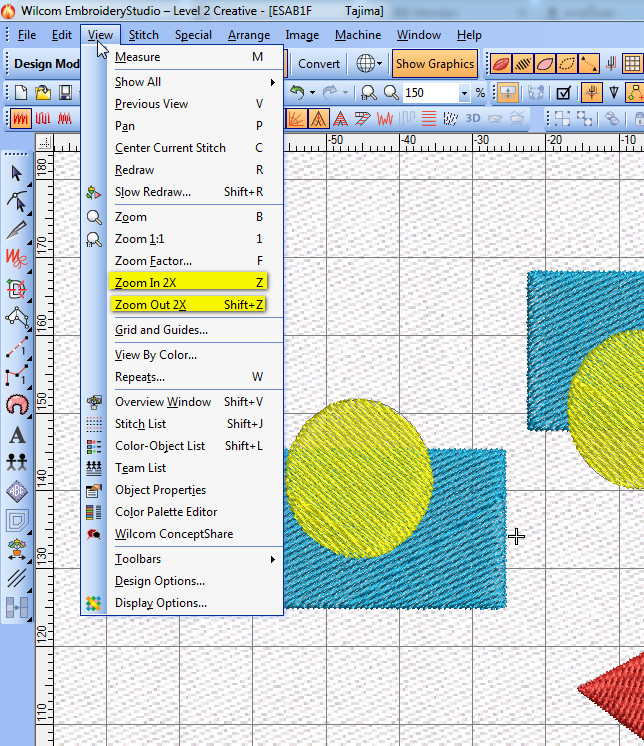Toggle the red leaf stitches view icon
The image size is (644, 746).
[x=501, y=64]
